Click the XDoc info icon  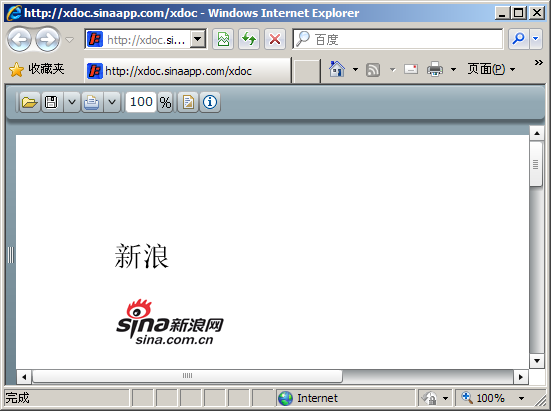[x=210, y=102]
